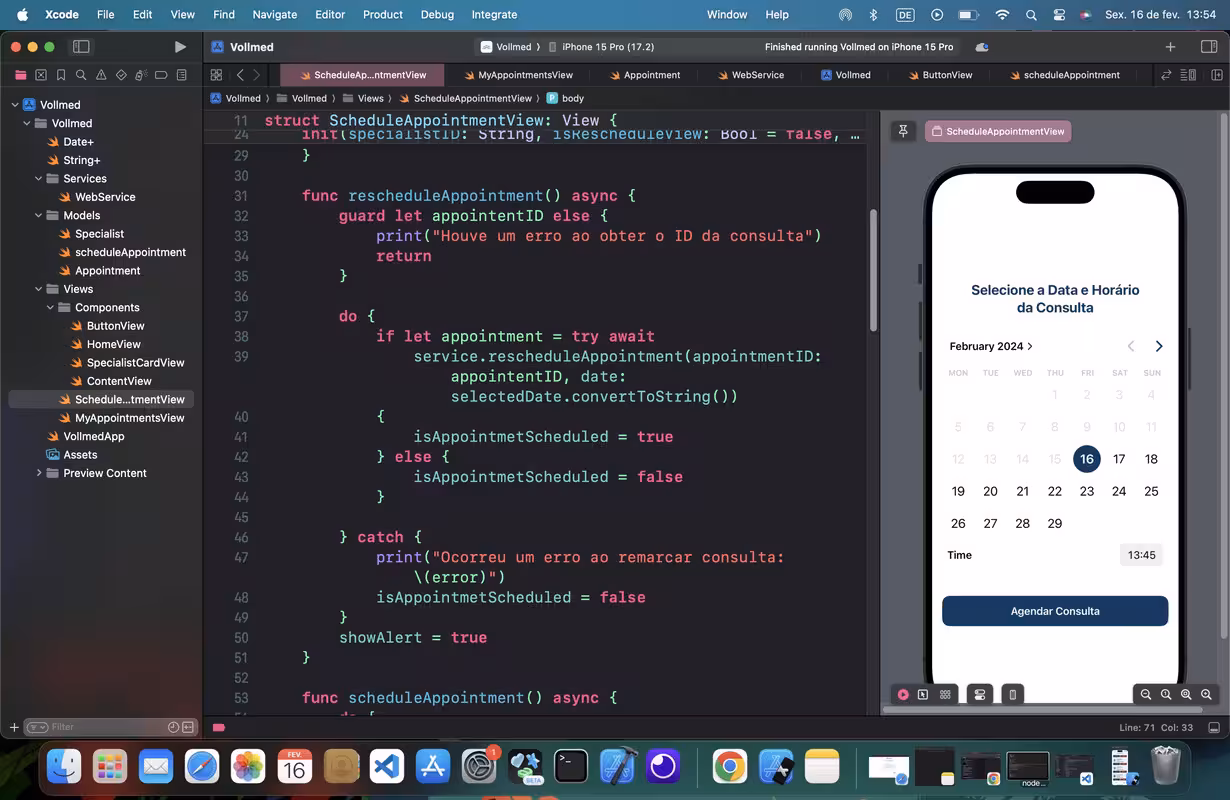The width and height of the screenshot is (1230, 800).
Task: Switch to the MyAppointmentsView tab
Action: pos(518,75)
